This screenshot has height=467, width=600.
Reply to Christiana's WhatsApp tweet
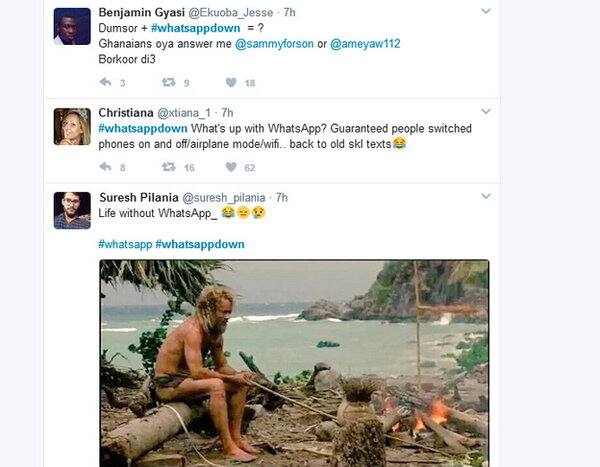(105, 167)
